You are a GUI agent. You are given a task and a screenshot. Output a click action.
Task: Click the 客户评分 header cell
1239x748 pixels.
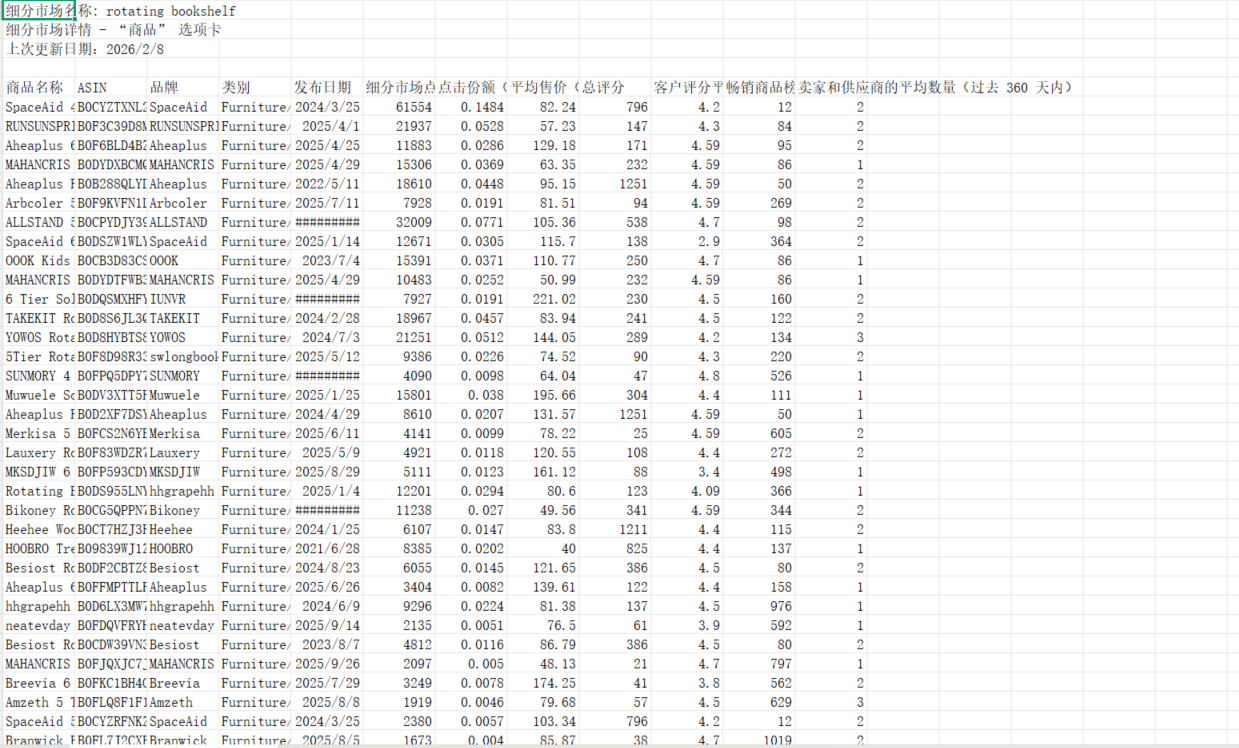pyautogui.click(x=686, y=87)
